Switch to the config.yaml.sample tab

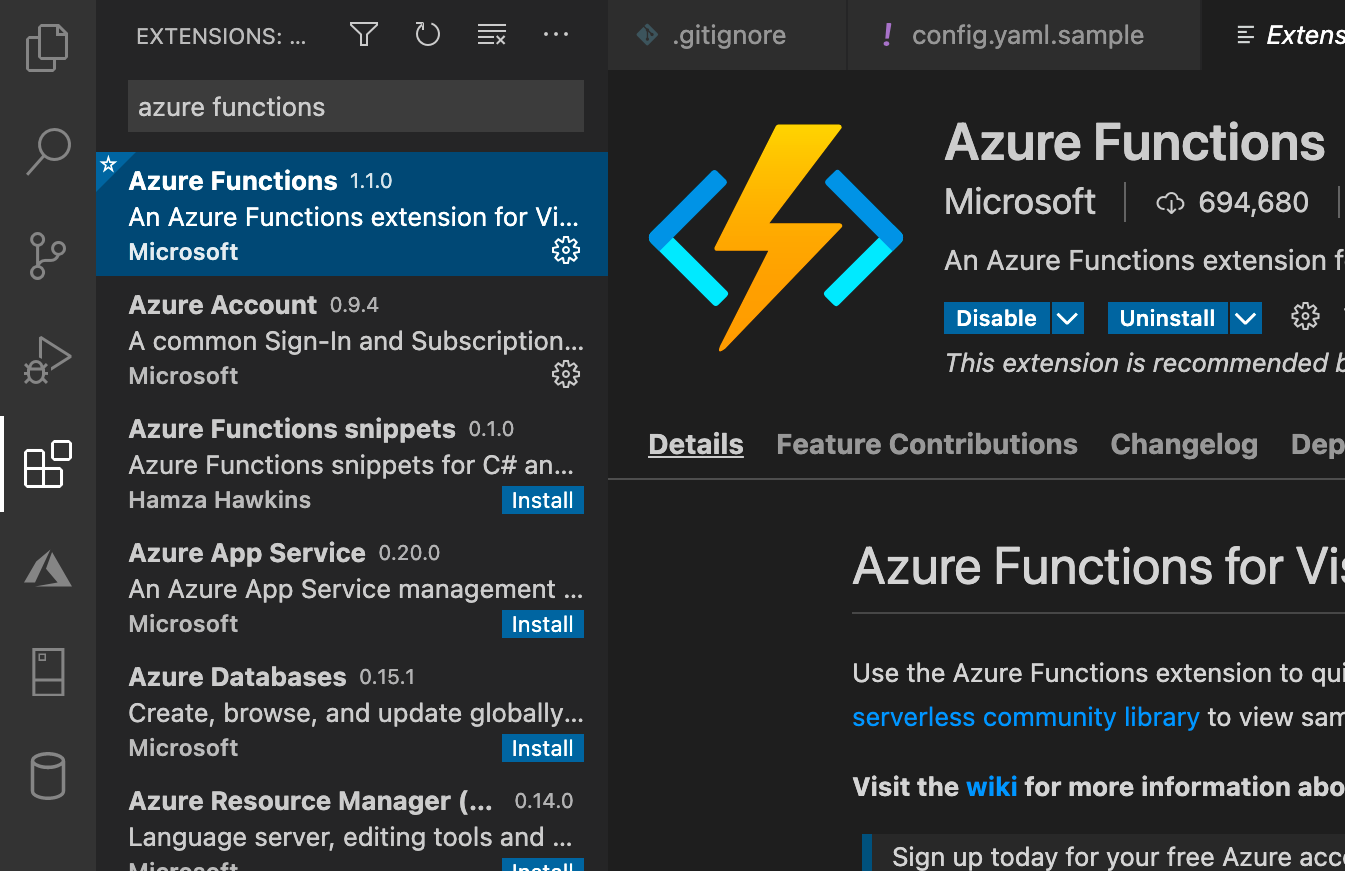(1027, 36)
